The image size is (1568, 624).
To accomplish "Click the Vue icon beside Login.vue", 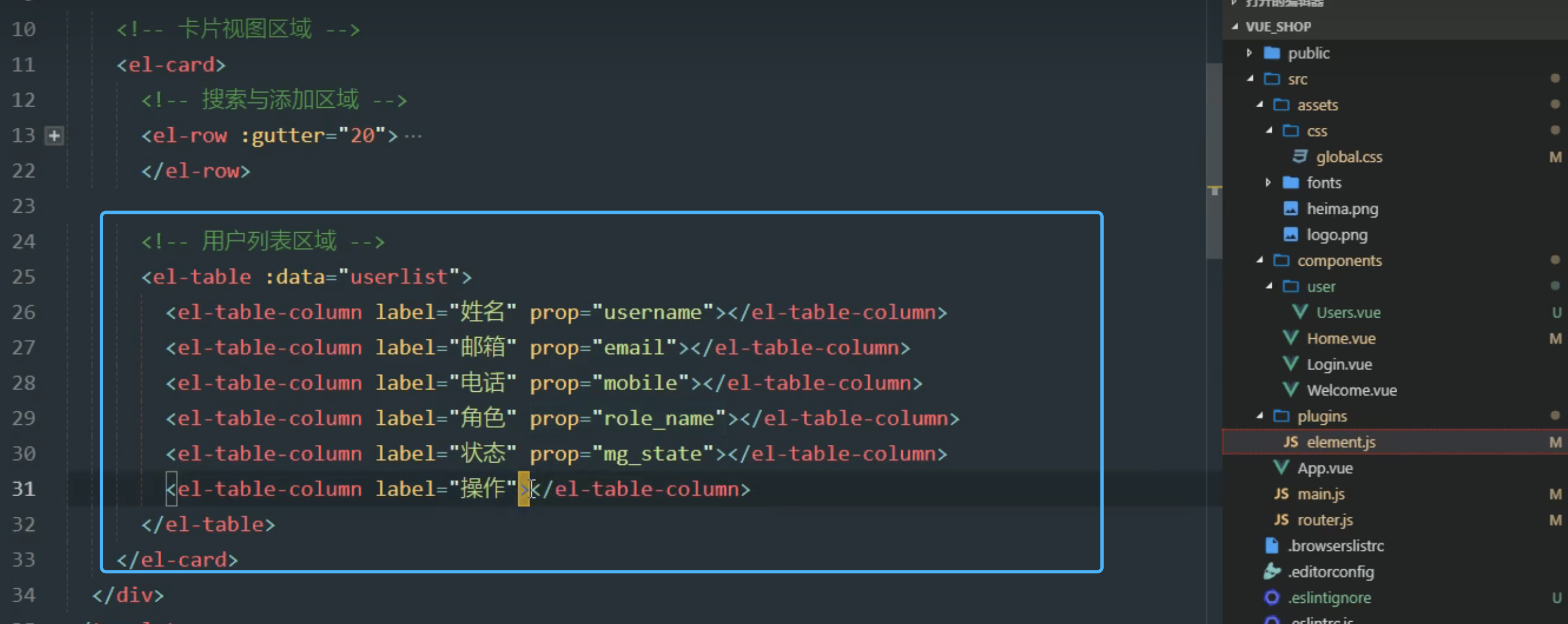I will [x=1291, y=364].
